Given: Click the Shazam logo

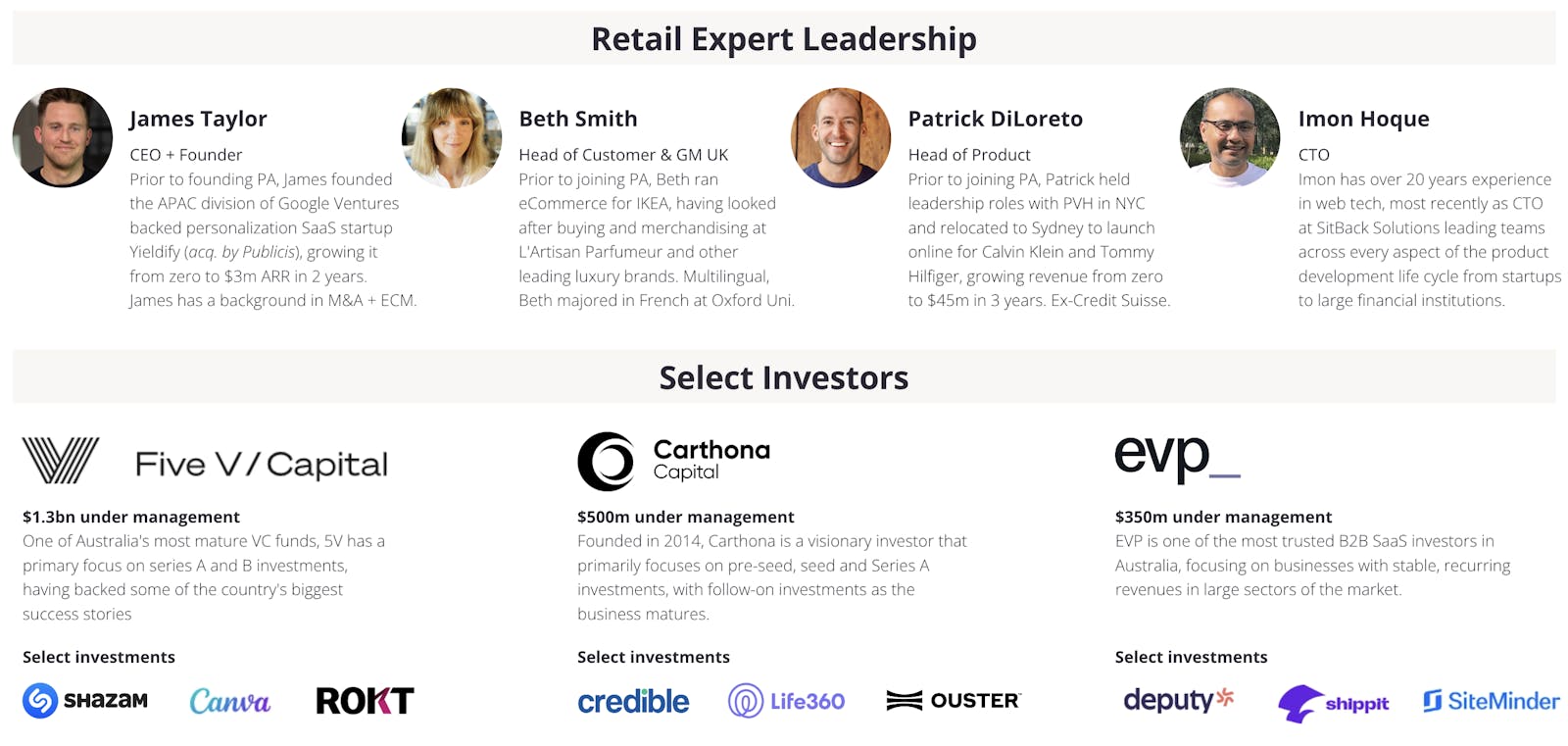Looking at the screenshot, I should click(85, 700).
